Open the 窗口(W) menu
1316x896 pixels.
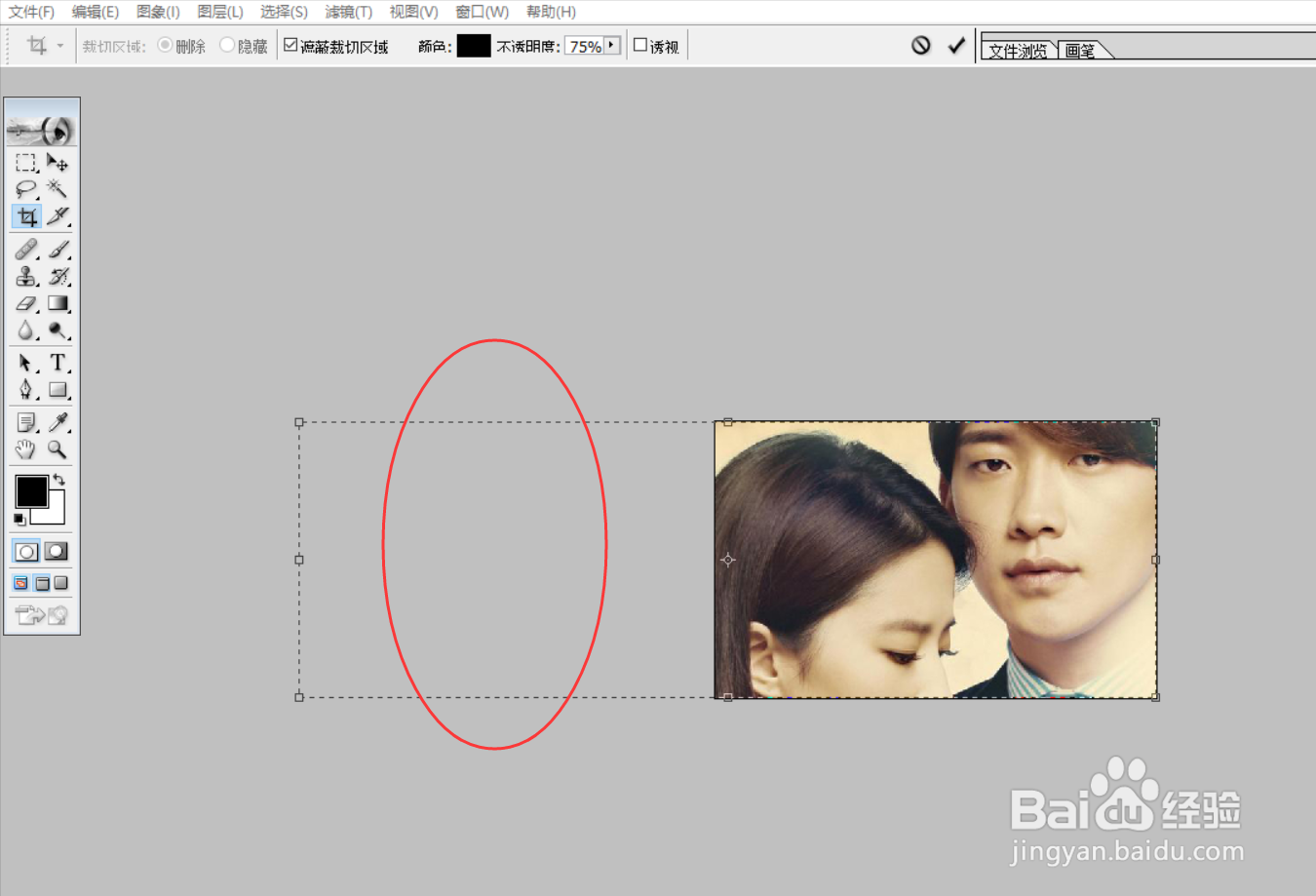pyautogui.click(x=482, y=12)
